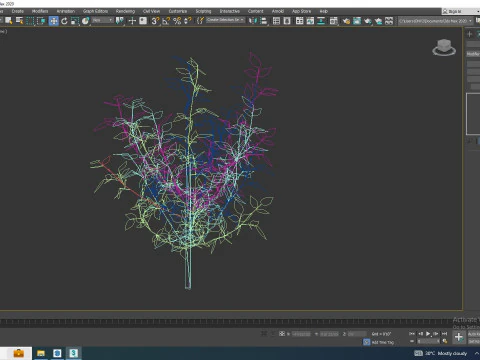
Task: Toggle Spinner Snap
Action: tap(188, 21)
